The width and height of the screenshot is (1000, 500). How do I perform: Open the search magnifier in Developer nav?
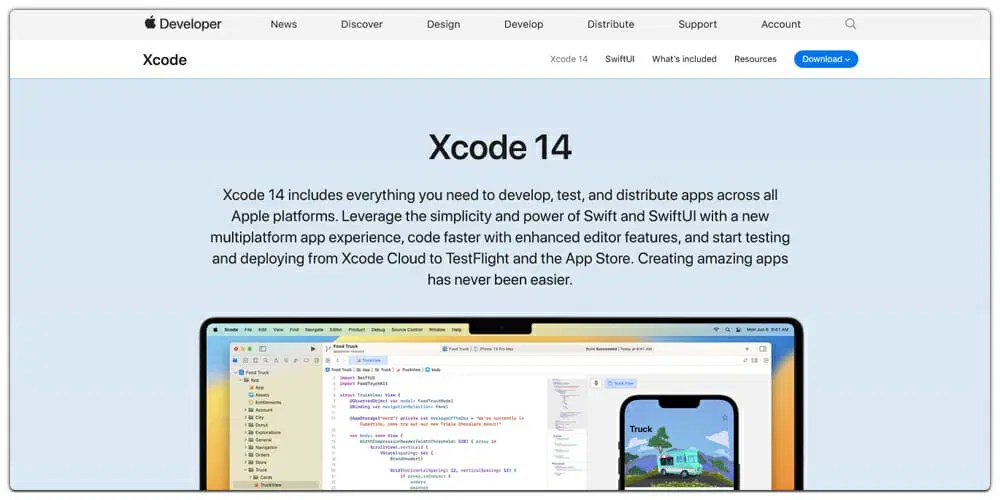(x=850, y=24)
